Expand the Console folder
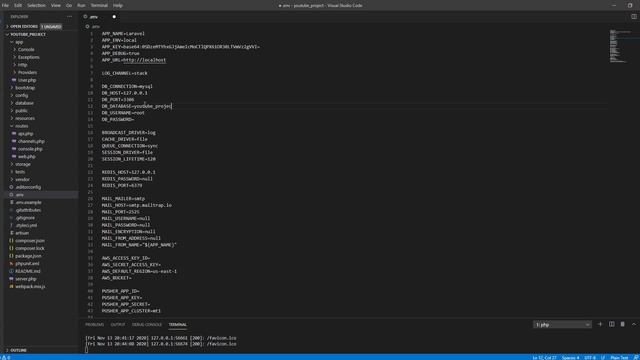This screenshot has height=360, width=640. tap(26, 49)
